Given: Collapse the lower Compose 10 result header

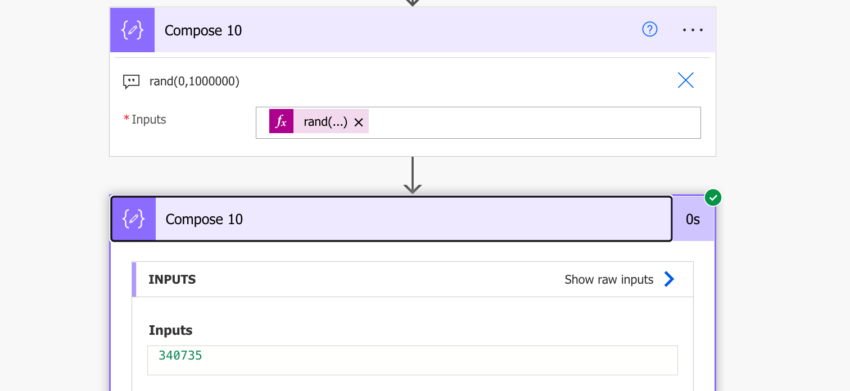Looking at the screenshot, I should tap(391, 219).
